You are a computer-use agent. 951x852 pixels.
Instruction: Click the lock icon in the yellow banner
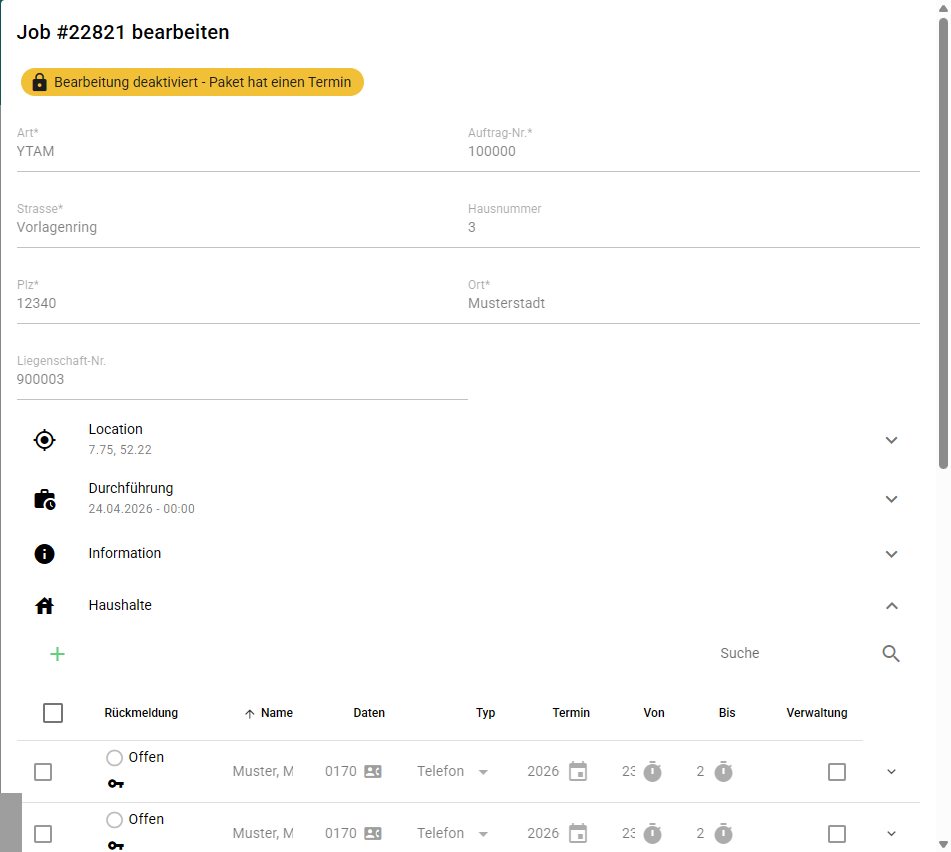click(39, 82)
